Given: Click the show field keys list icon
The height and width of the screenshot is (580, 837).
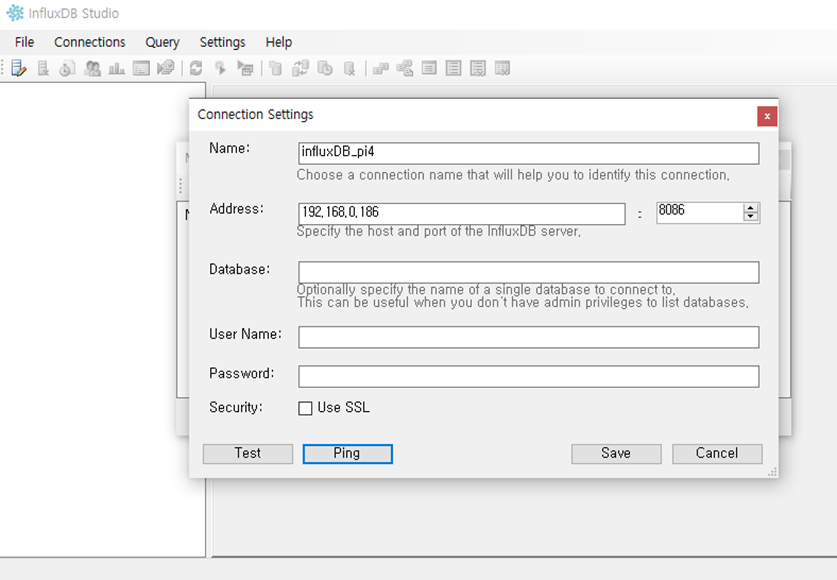Looking at the screenshot, I should pos(454,68).
